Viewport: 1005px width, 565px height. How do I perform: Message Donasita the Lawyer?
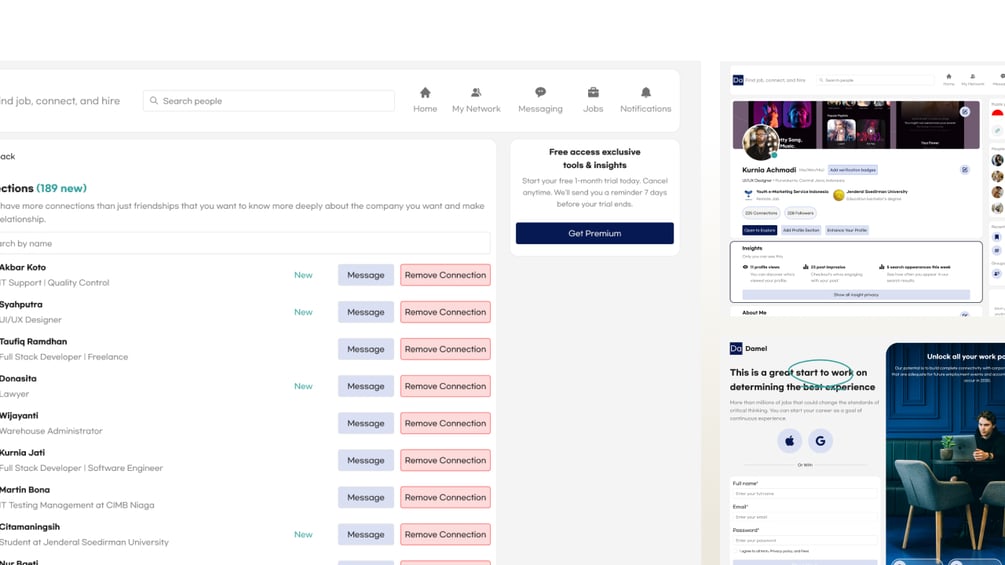(x=365, y=386)
